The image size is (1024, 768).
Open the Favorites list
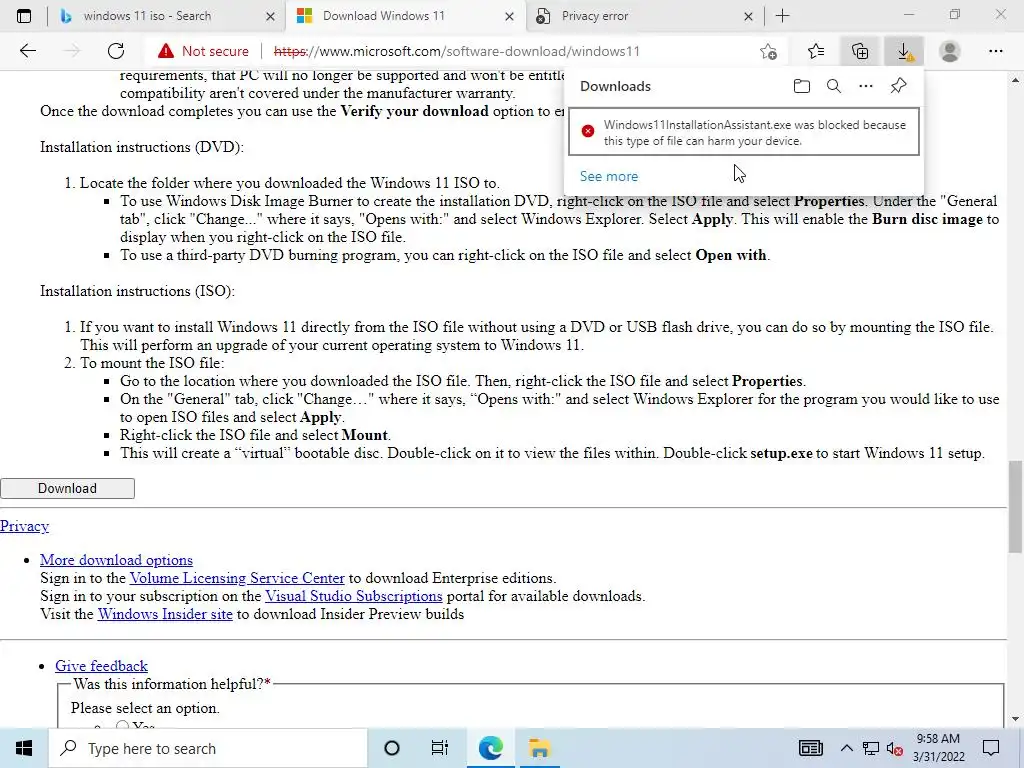point(816,51)
